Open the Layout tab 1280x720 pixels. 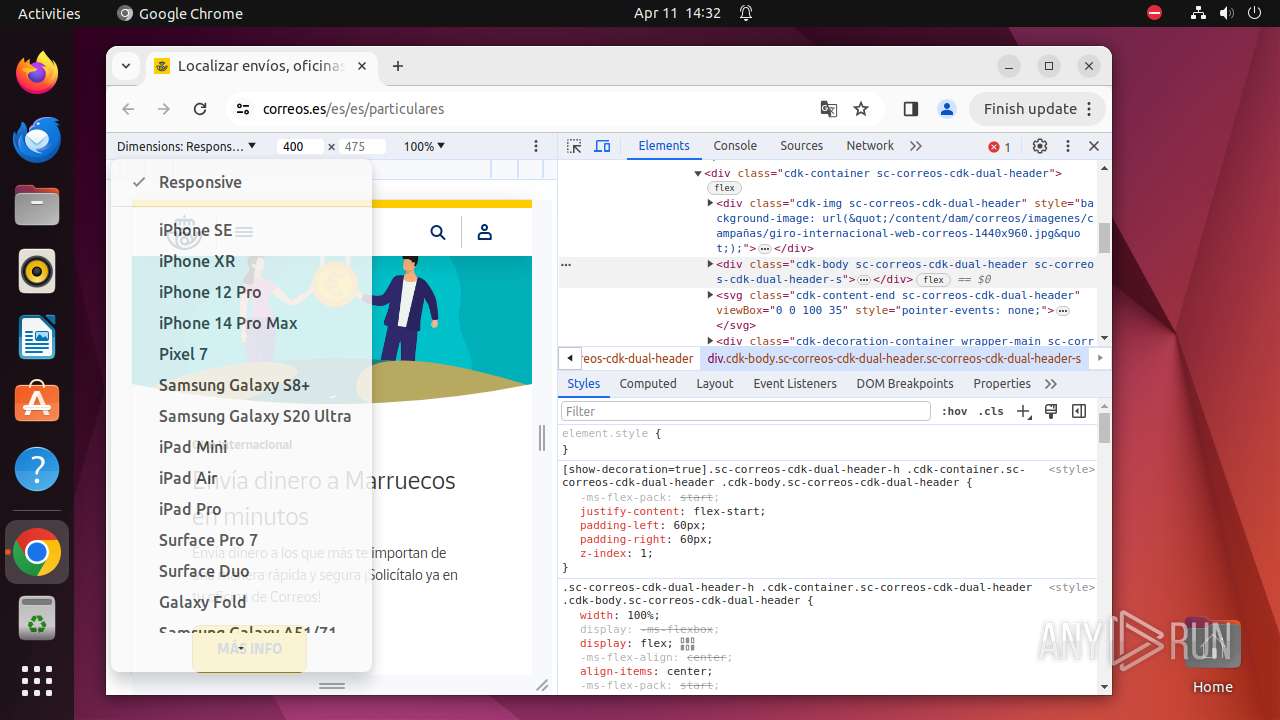click(715, 384)
